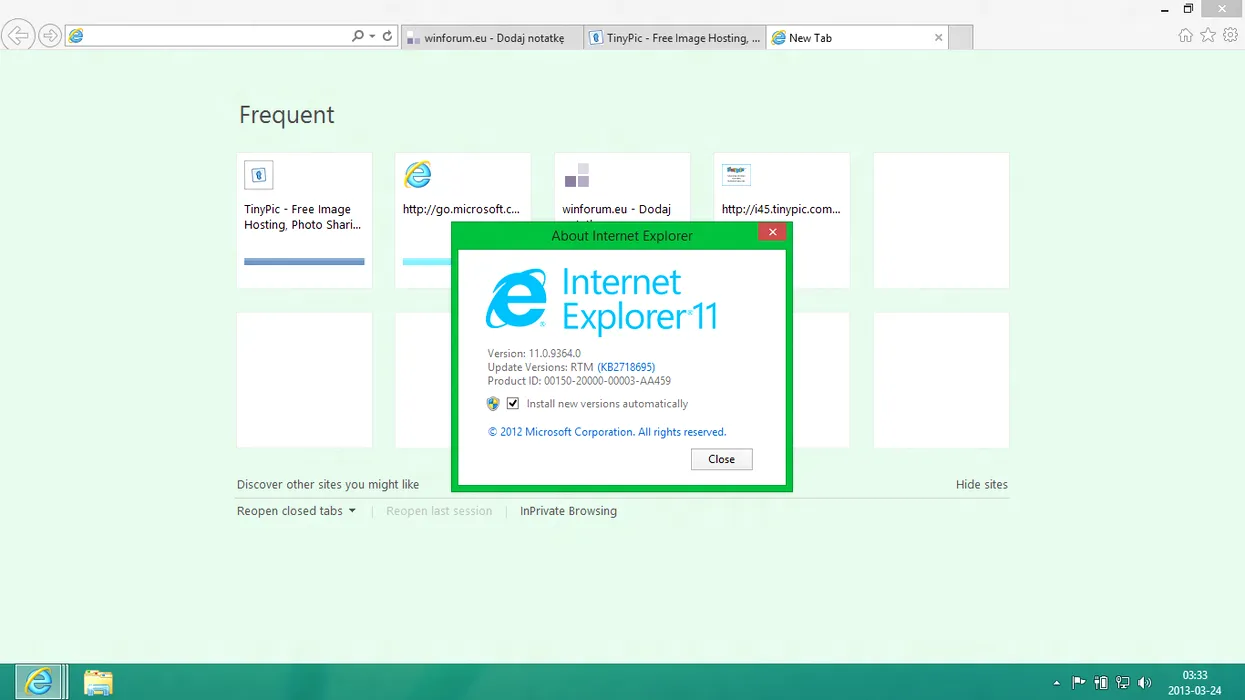
Task: Close the New Tab using its X
Action: 938,38
